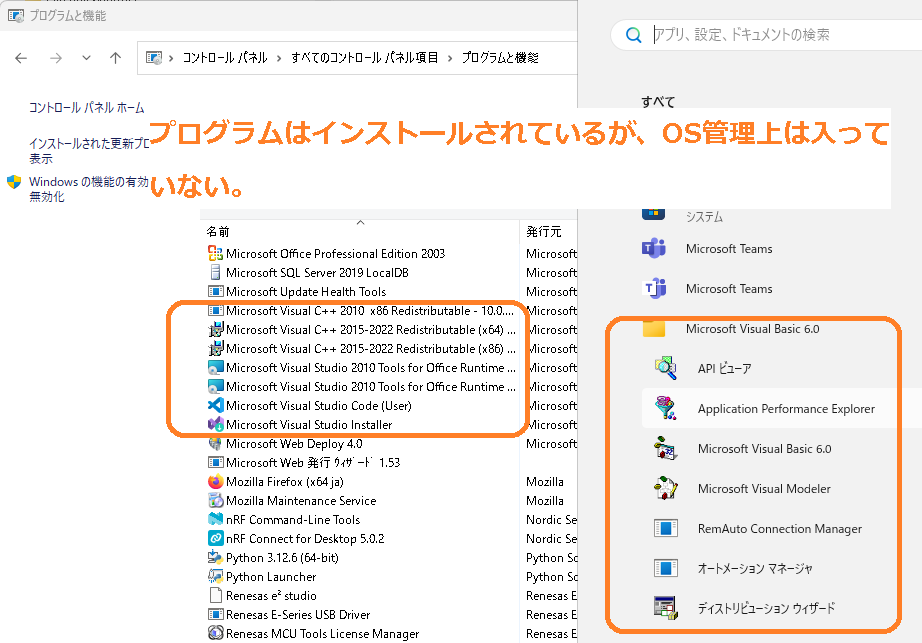922x643 pixels.
Task: Click the Microsoft Office Professional Edition 2003 icon
Action: (215, 253)
